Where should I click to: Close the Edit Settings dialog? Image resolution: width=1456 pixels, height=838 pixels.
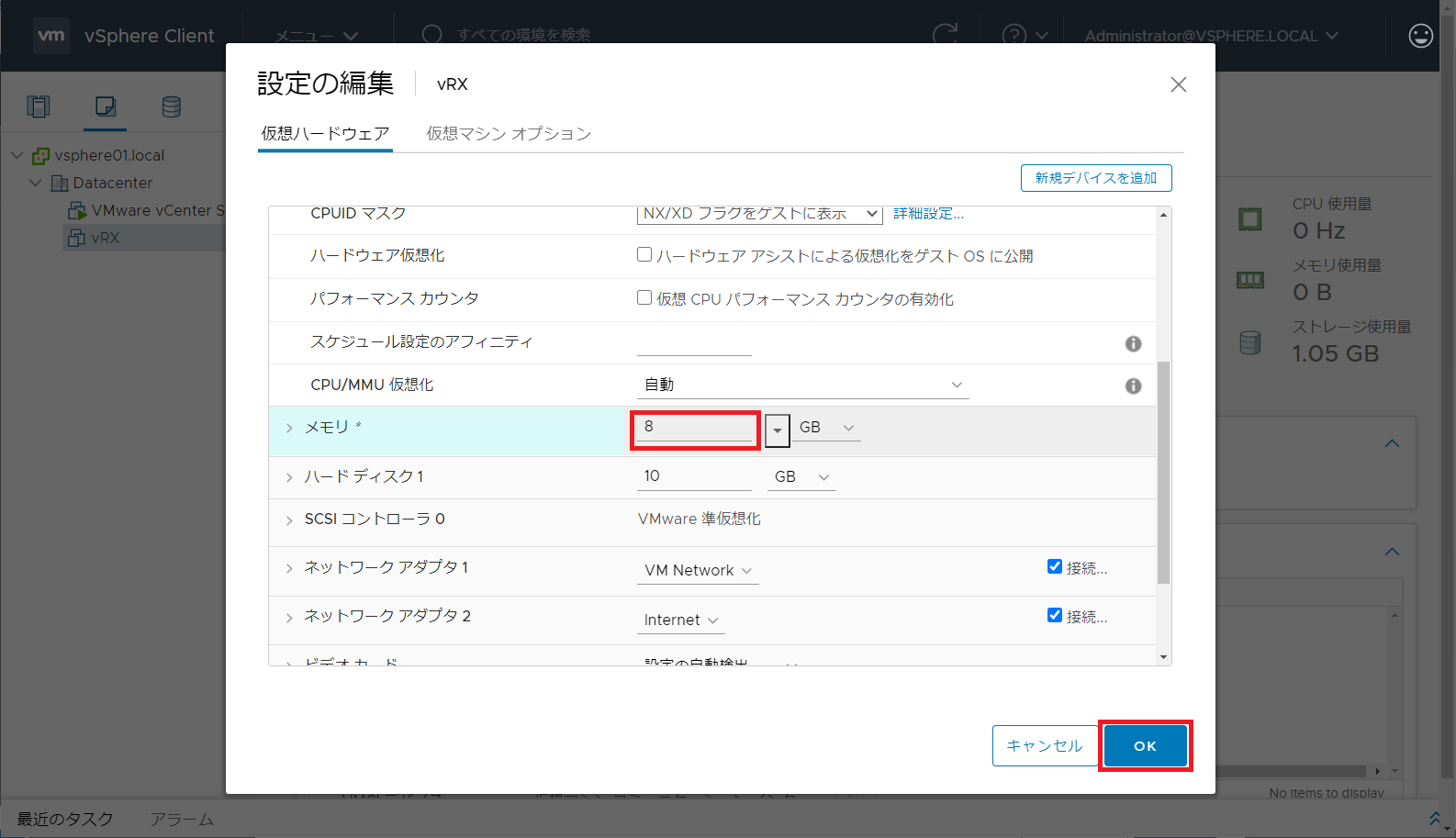[1179, 84]
